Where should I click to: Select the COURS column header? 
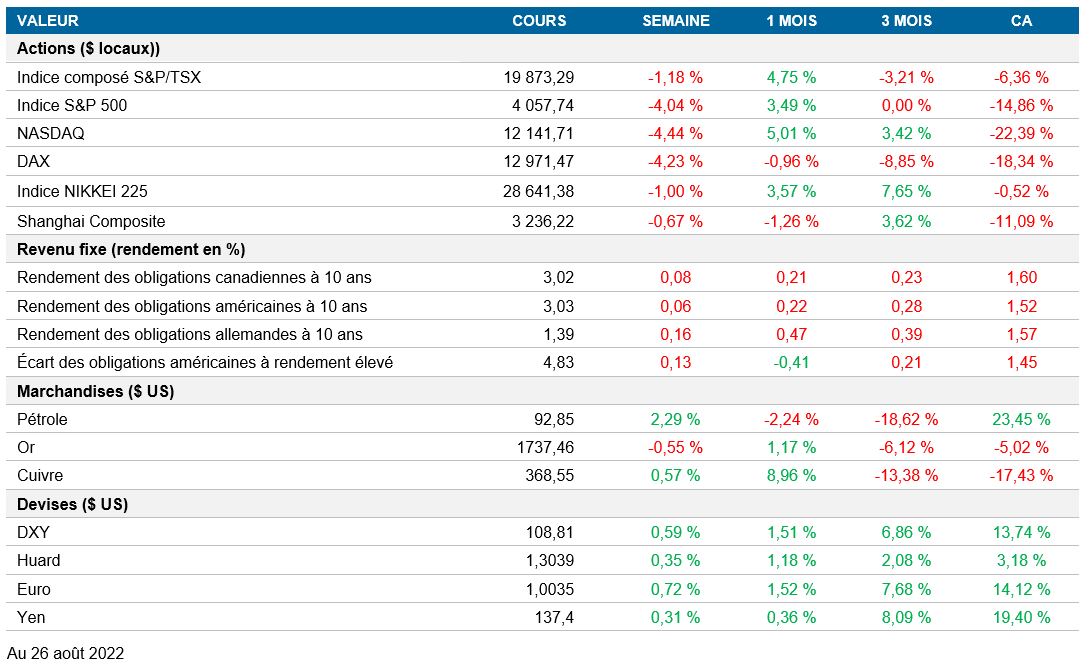539,20
